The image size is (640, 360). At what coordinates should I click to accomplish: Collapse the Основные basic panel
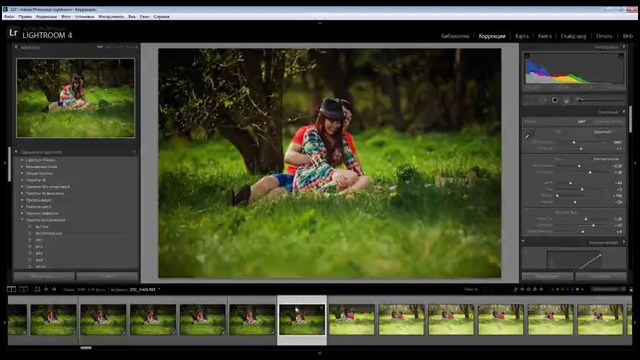(624, 112)
